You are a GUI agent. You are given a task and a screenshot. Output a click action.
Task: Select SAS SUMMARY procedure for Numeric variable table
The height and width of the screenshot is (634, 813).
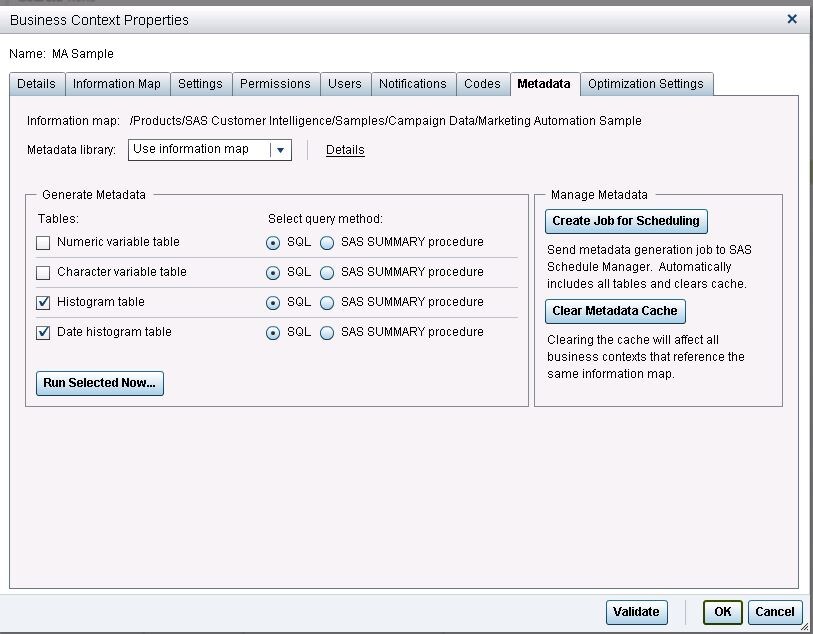coord(327,243)
